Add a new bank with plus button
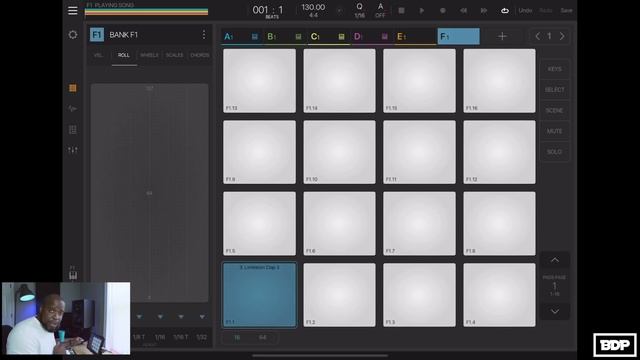 pos(502,36)
